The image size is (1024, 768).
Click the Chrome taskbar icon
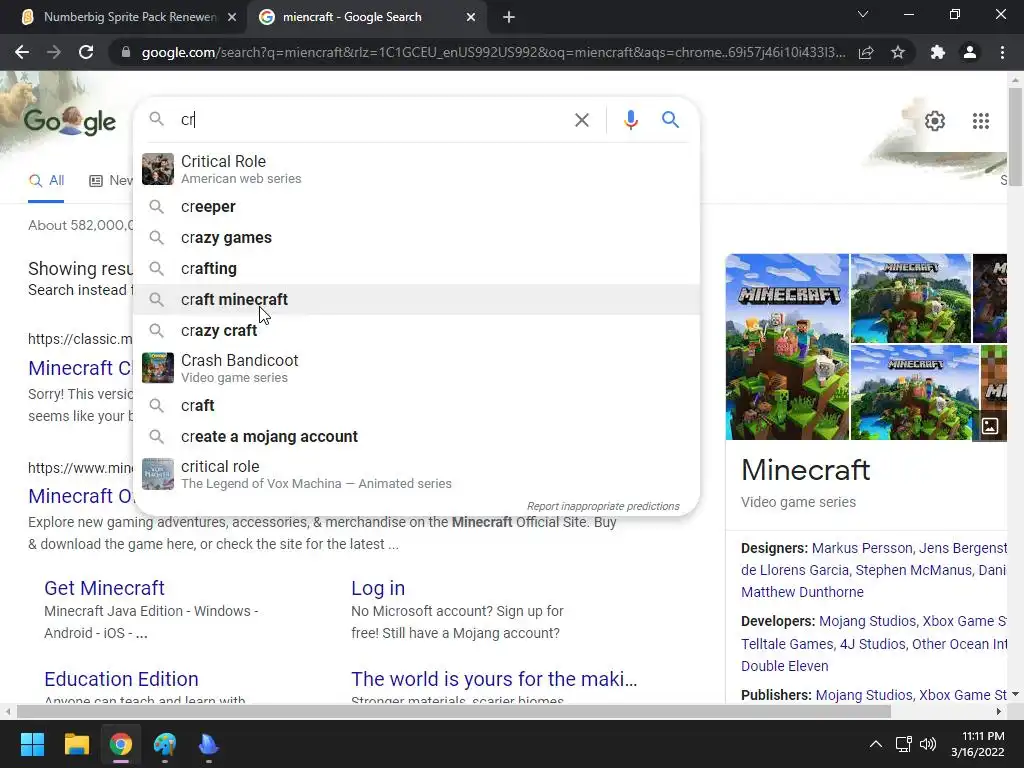click(121, 744)
